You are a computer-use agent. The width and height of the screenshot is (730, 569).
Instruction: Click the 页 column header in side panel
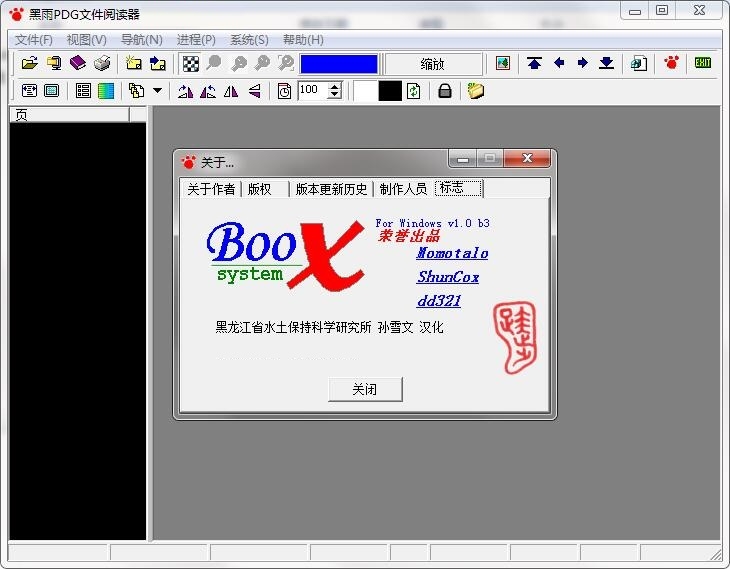click(69, 115)
